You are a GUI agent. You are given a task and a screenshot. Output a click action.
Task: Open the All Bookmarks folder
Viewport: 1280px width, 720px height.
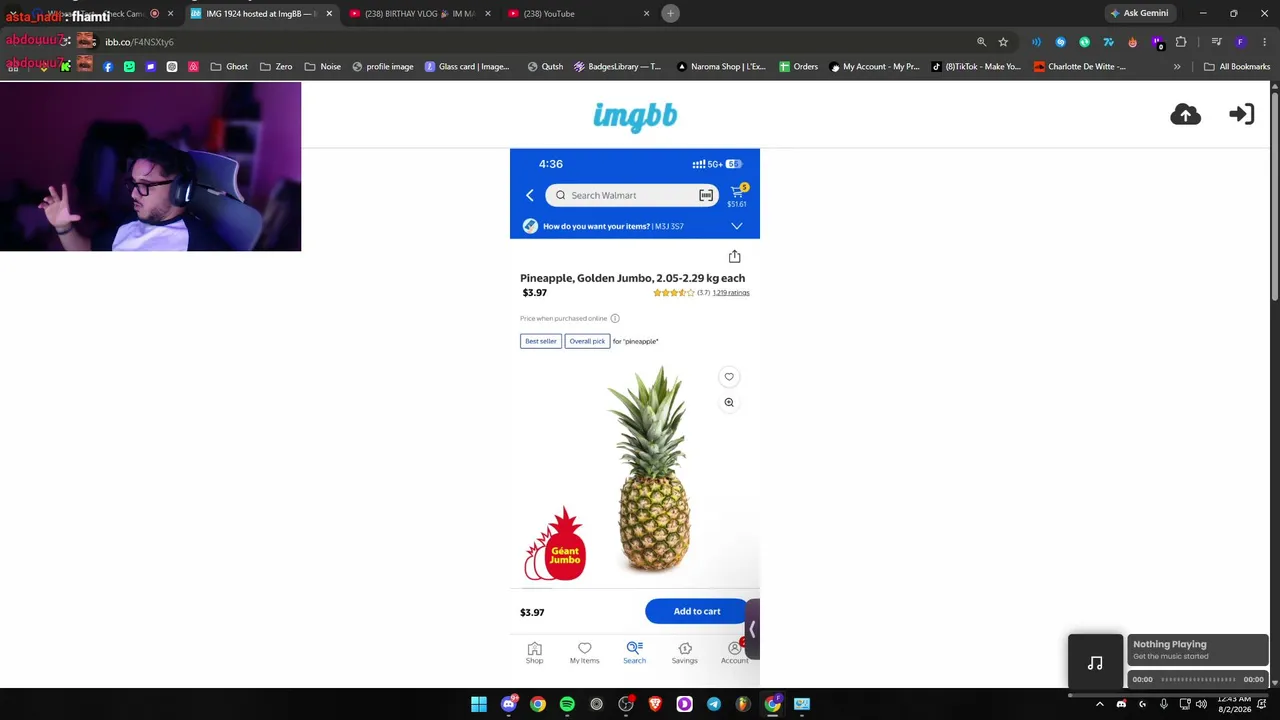(x=1237, y=67)
